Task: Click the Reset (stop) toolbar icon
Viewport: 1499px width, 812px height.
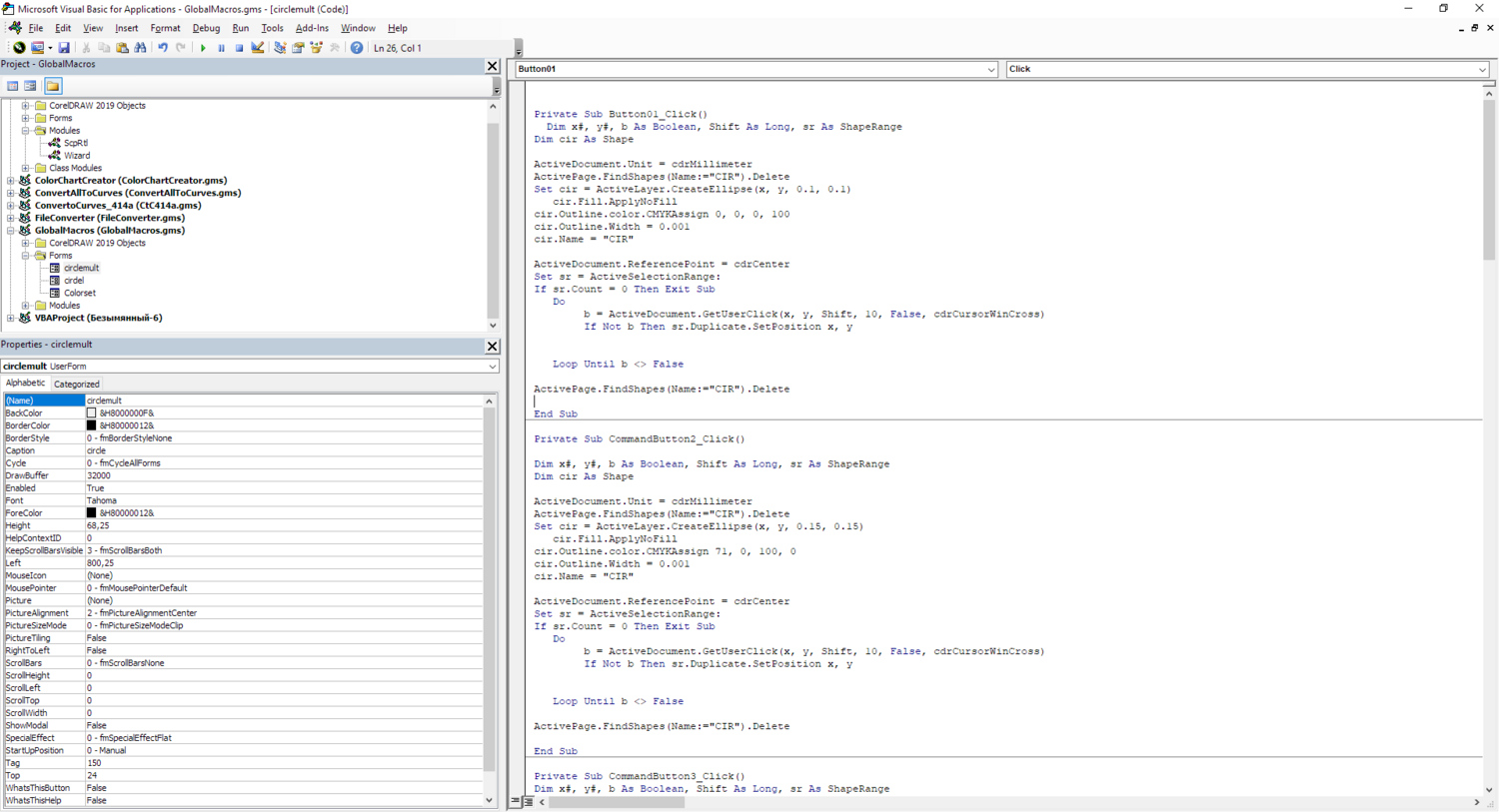Action: coord(239,48)
